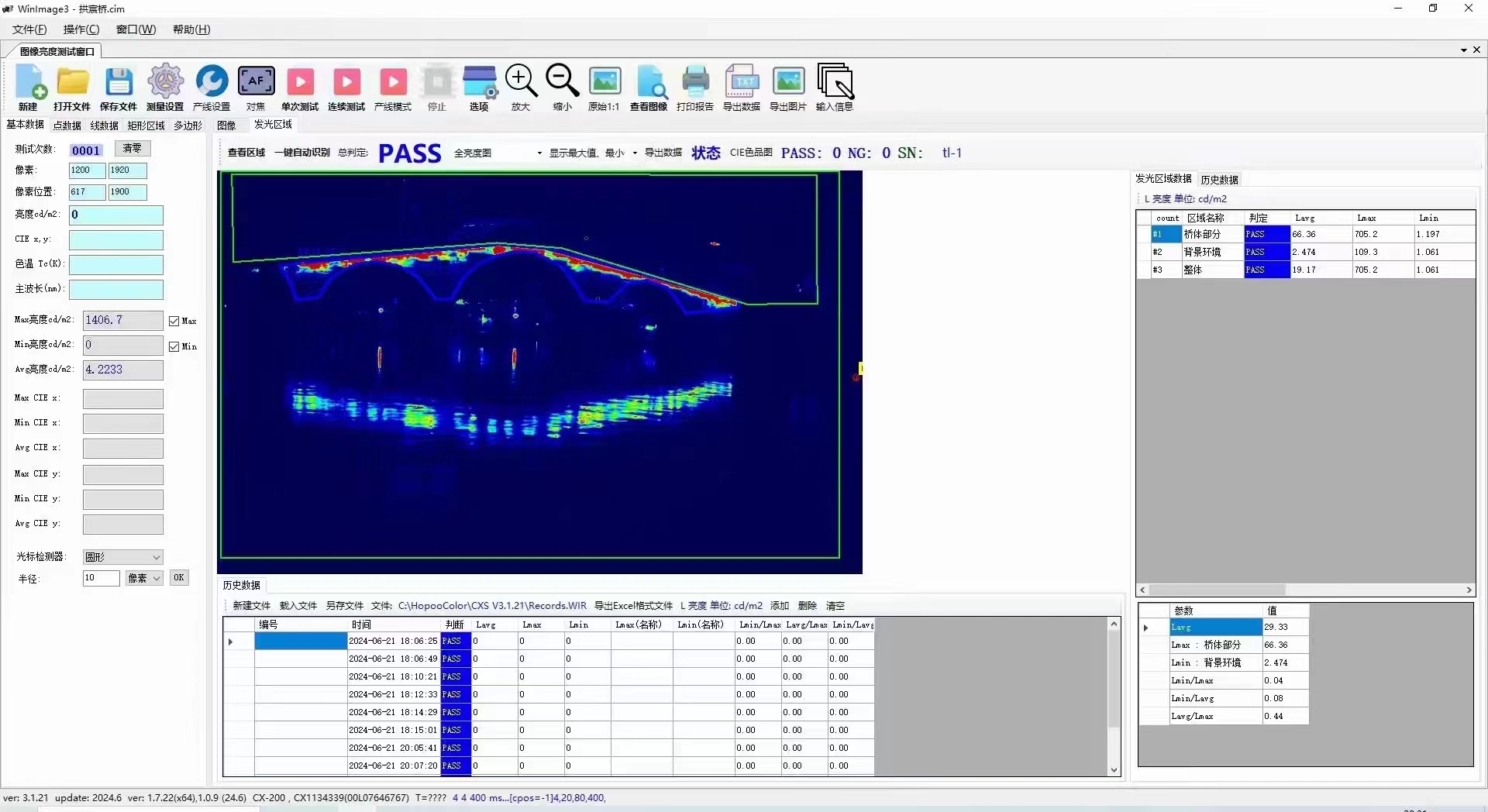Toggle the Min brightness checkbox

[x=174, y=346]
